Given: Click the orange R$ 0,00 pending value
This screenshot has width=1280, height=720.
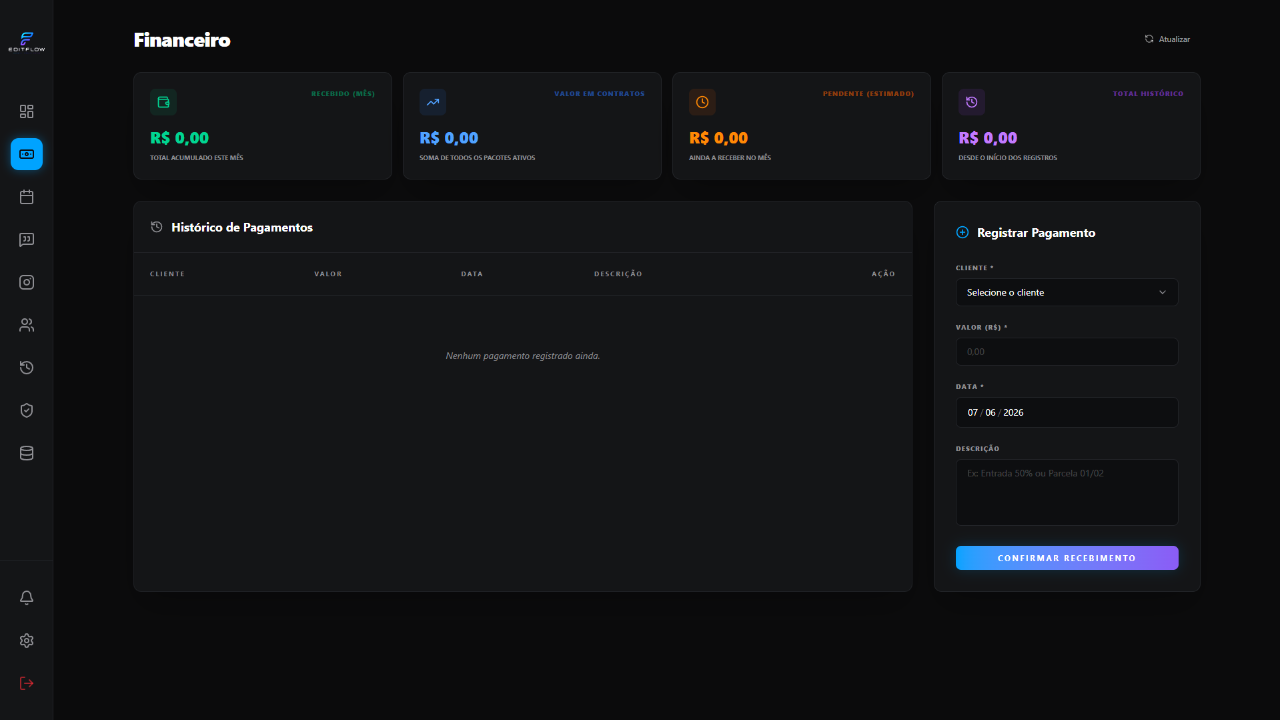Looking at the screenshot, I should [x=718, y=138].
